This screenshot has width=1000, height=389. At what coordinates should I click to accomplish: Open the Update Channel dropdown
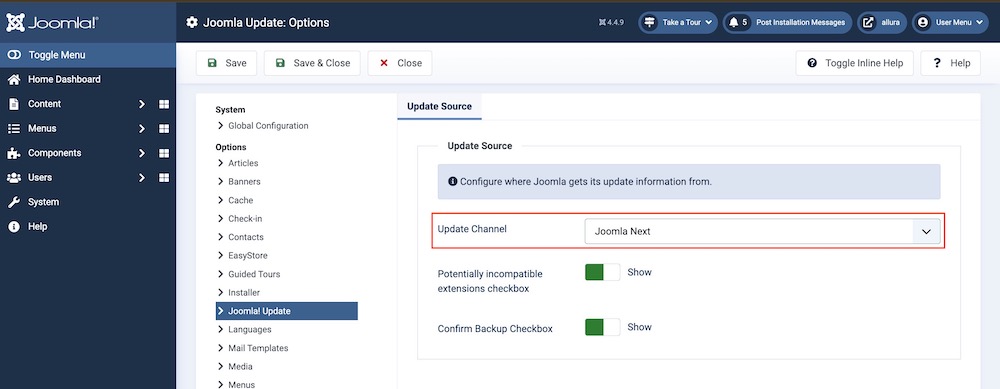click(x=762, y=231)
